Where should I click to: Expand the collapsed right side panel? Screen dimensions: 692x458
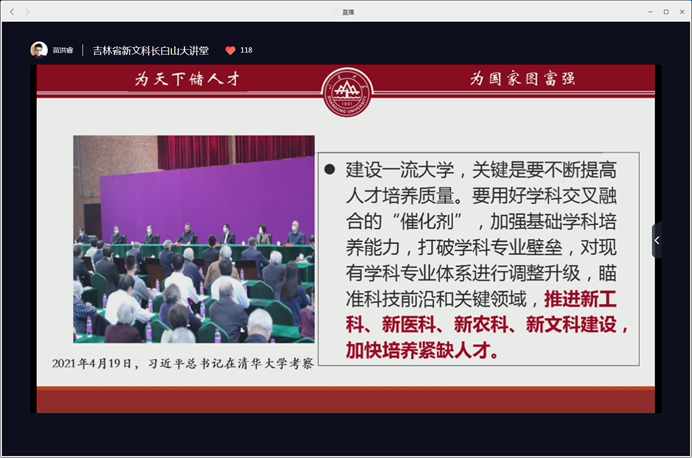[656, 241]
